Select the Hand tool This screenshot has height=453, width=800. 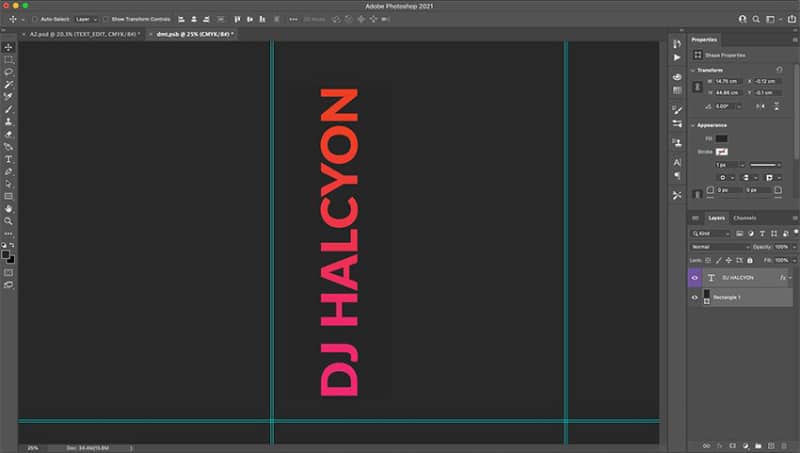pos(9,209)
